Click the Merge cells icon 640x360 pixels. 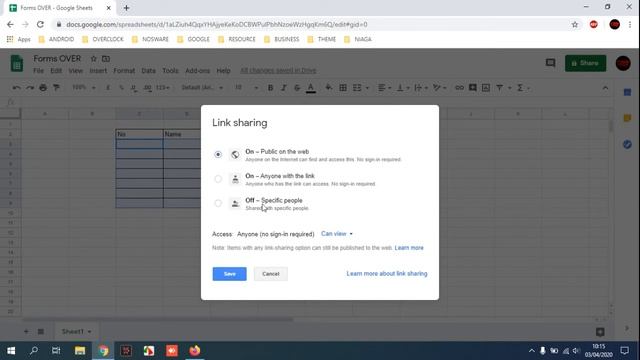point(357,88)
